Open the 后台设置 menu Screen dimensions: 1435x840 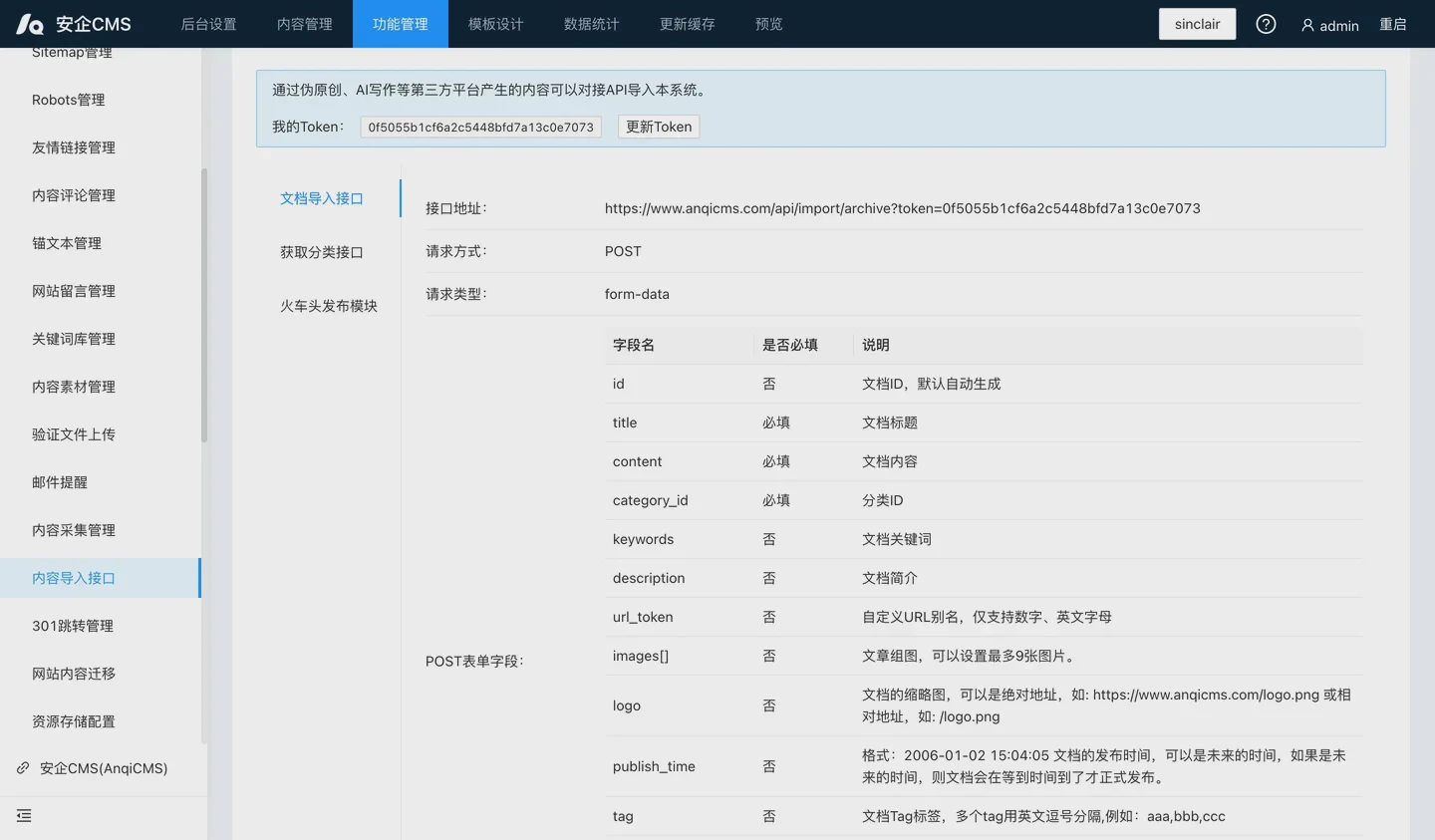208,23
